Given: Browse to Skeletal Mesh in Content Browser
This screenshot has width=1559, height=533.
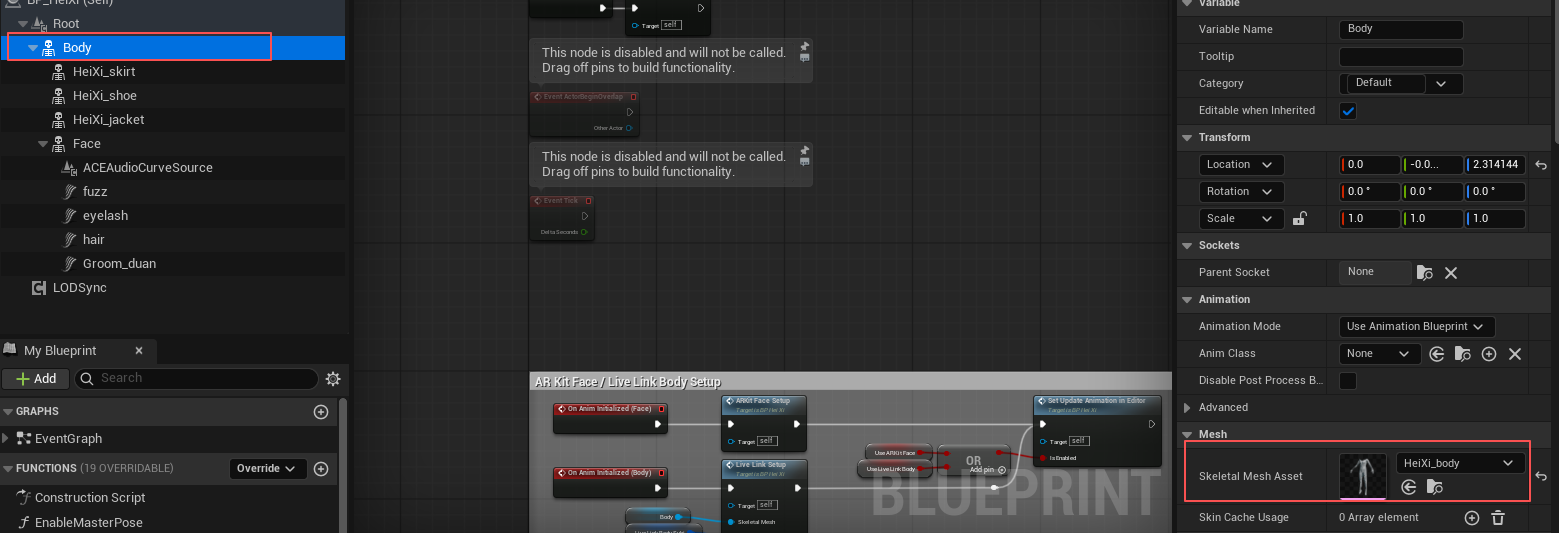Looking at the screenshot, I should pyautogui.click(x=1435, y=487).
